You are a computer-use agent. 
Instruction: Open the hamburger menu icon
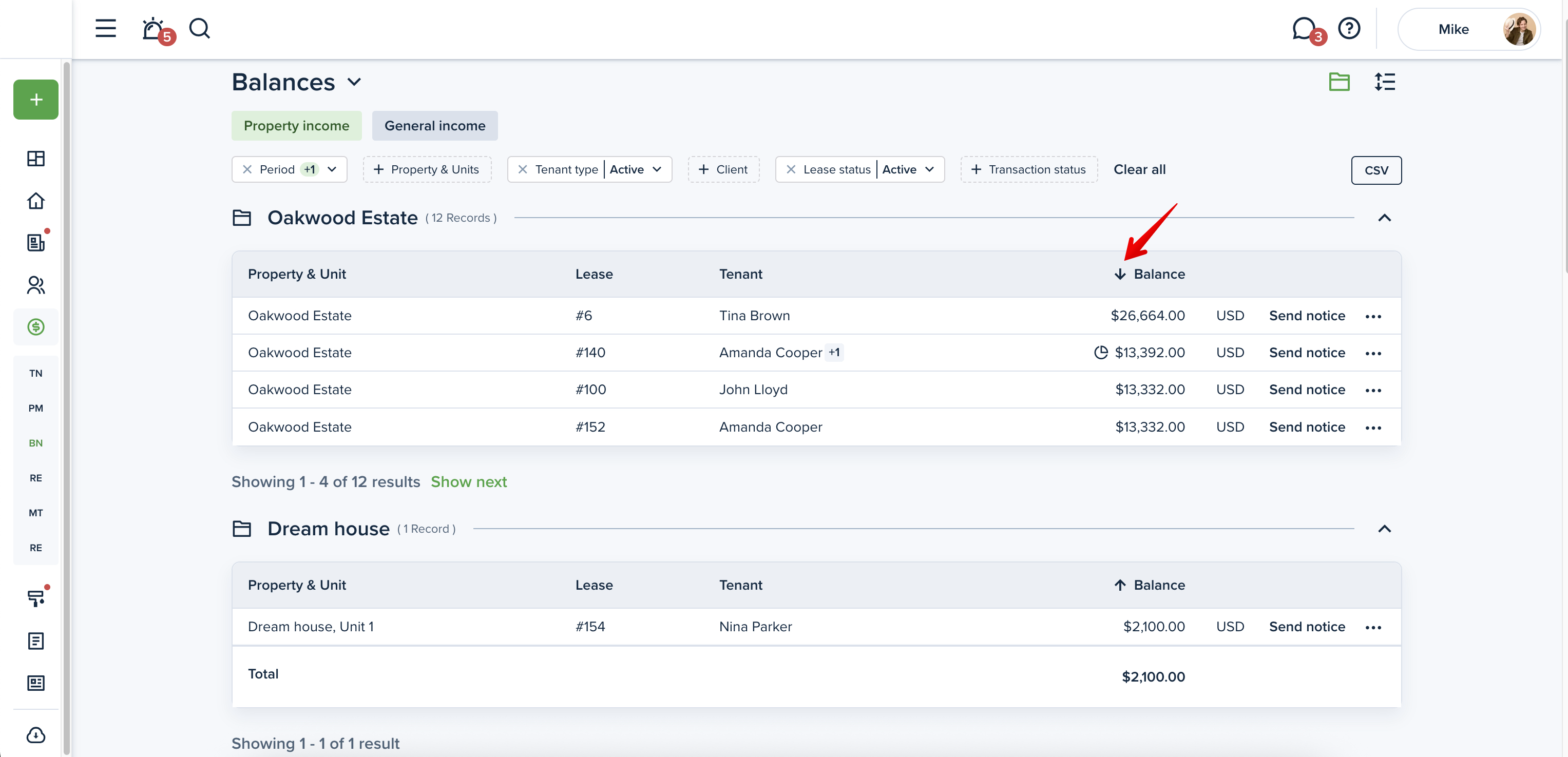point(105,29)
